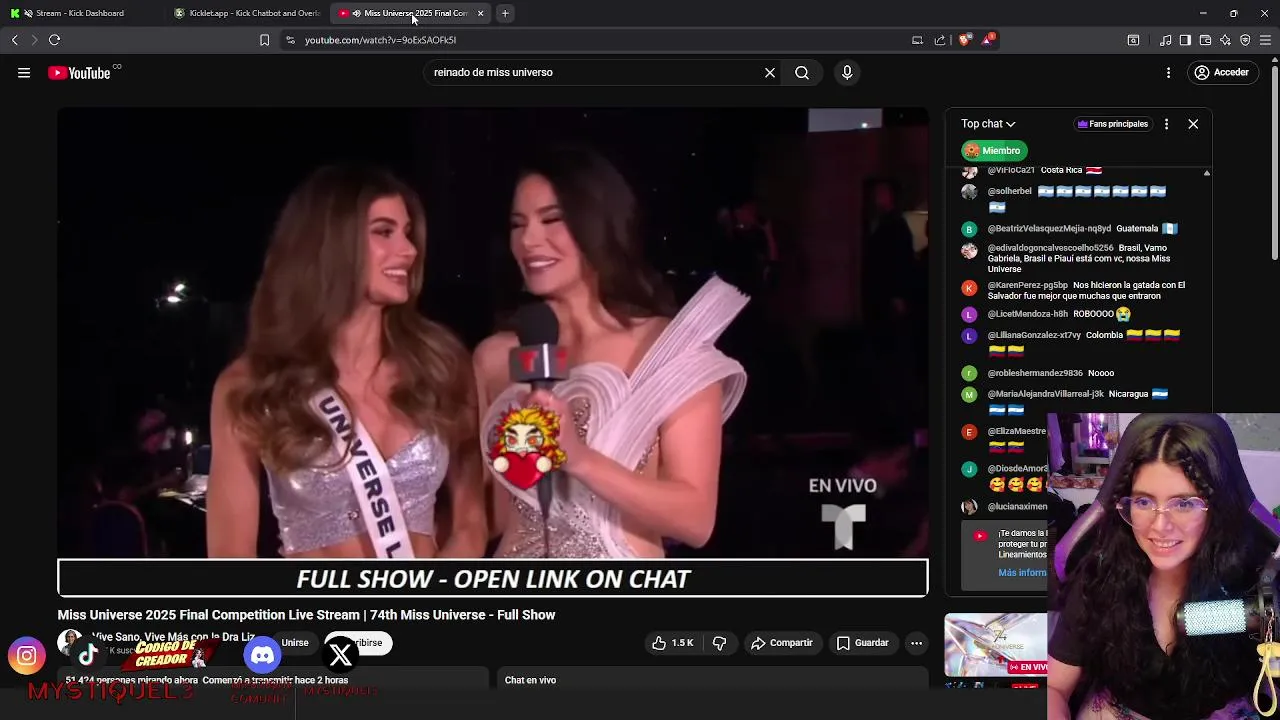Open YouTube settings three-dot menu

(x=1168, y=72)
